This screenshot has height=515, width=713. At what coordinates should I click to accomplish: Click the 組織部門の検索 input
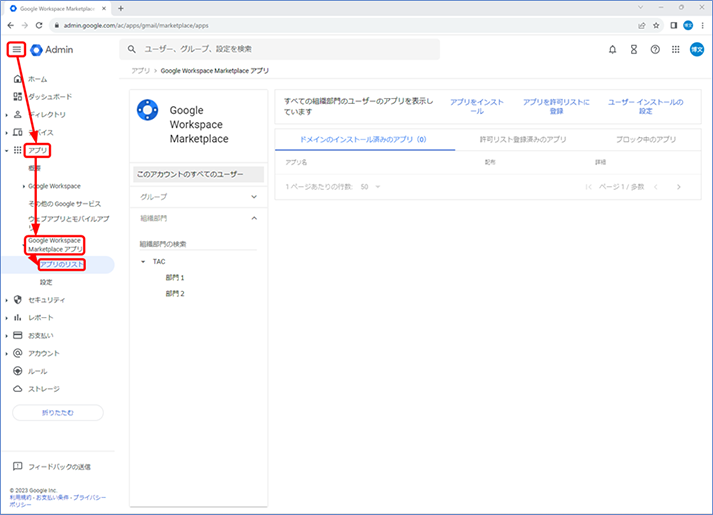tap(198, 244)
